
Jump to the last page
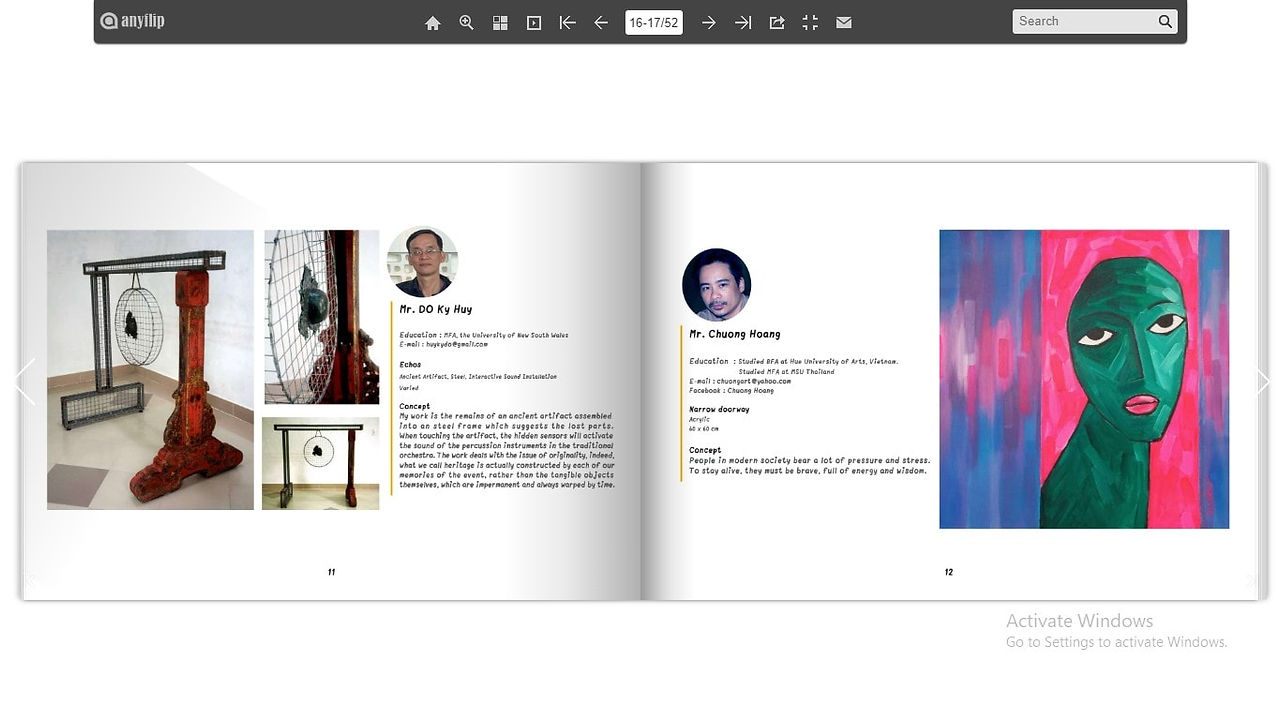point(743,22)
